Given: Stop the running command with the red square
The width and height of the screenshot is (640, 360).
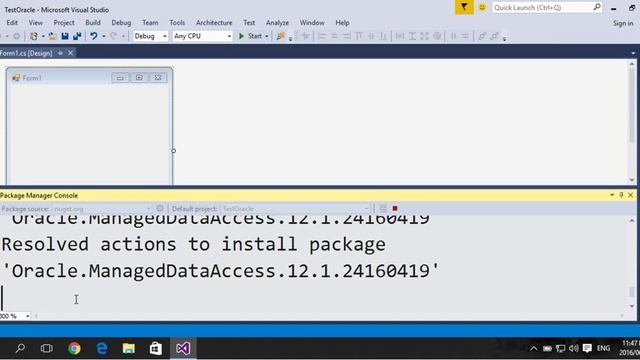Looking at the screenshot, I should [x=395, y=209].
